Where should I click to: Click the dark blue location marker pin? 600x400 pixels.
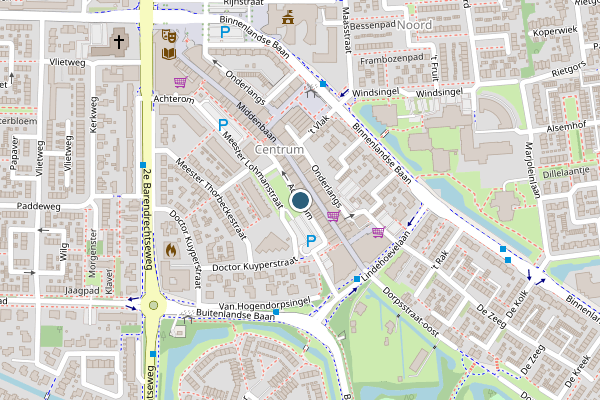300,200
